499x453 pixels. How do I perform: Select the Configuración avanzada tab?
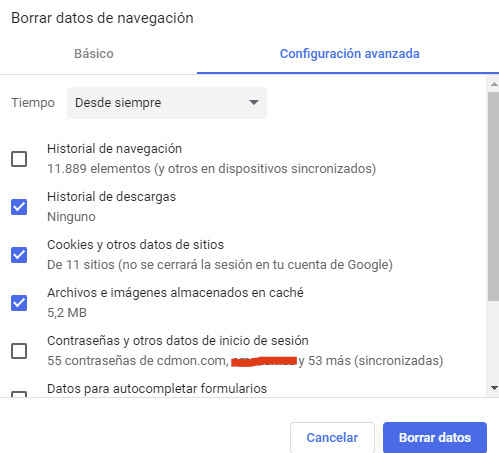pos(349,54)
